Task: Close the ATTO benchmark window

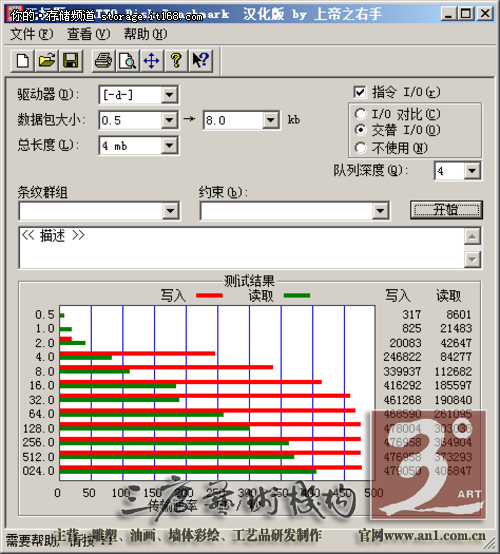Action: coord(485,14)
